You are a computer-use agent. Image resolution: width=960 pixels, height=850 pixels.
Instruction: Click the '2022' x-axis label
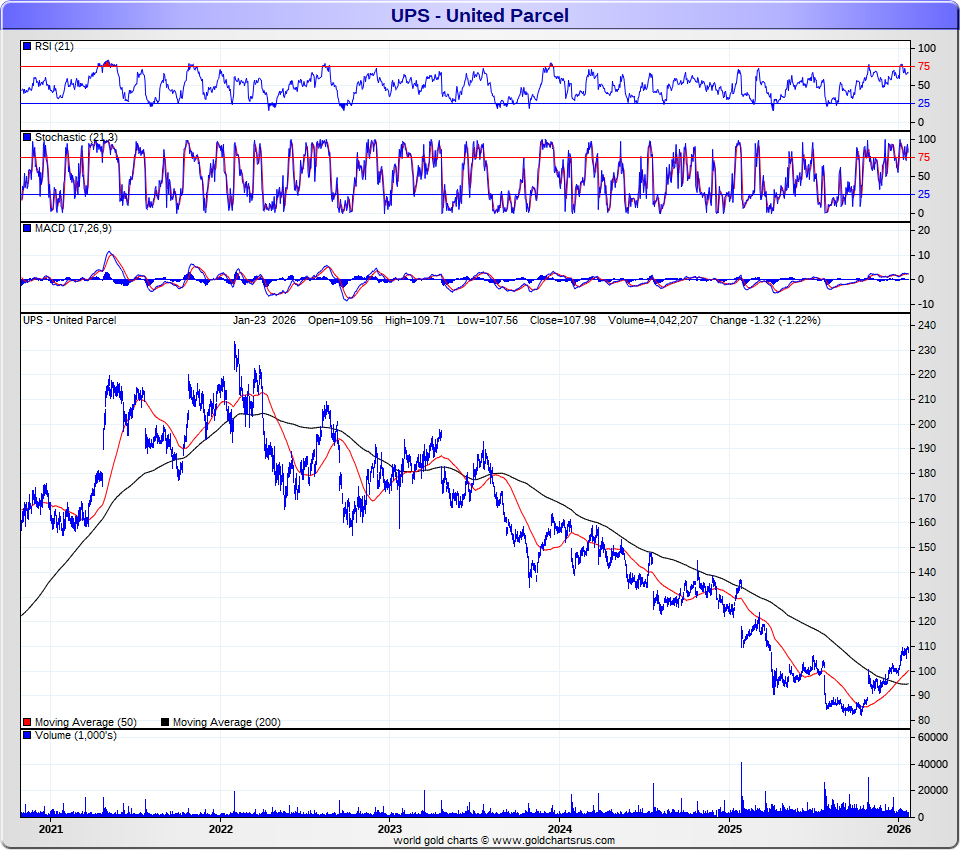pyautogui.click(x=221, y=829)
